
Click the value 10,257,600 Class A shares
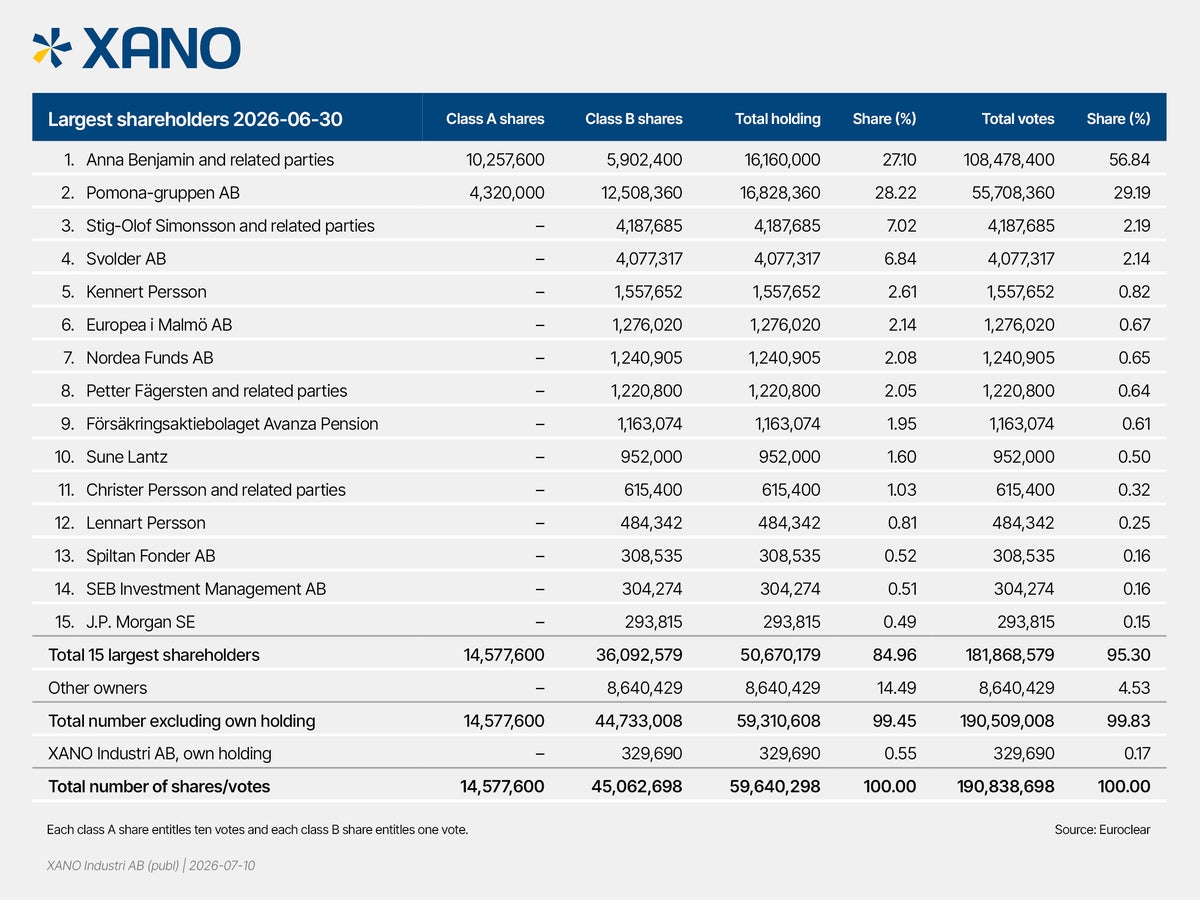click(x=505, y=160)
